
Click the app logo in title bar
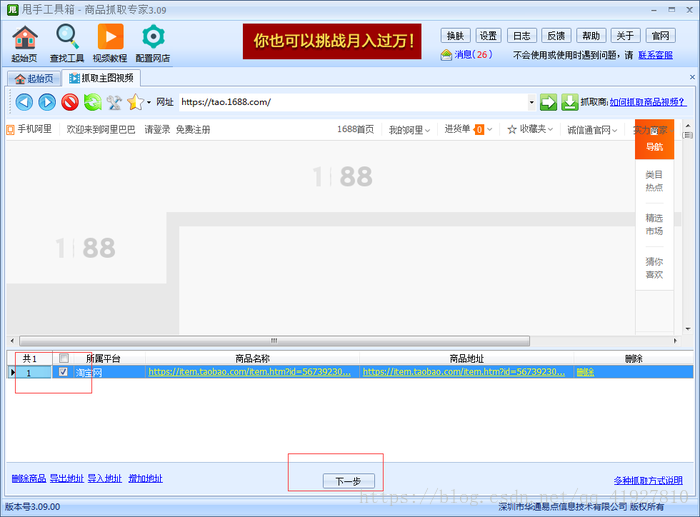point(12,9)
